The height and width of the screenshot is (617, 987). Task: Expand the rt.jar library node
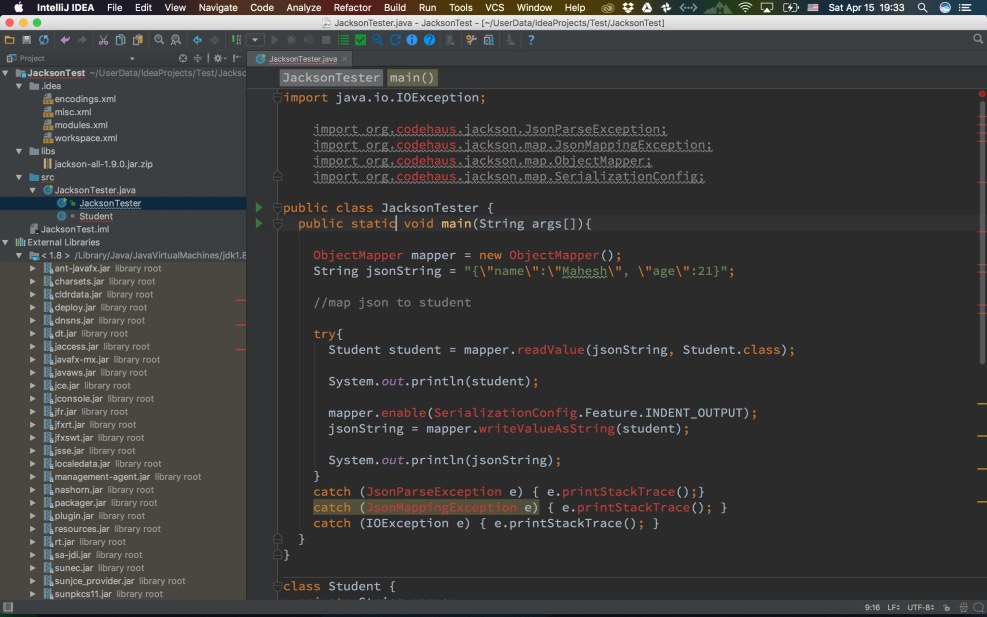click(31, 541)
